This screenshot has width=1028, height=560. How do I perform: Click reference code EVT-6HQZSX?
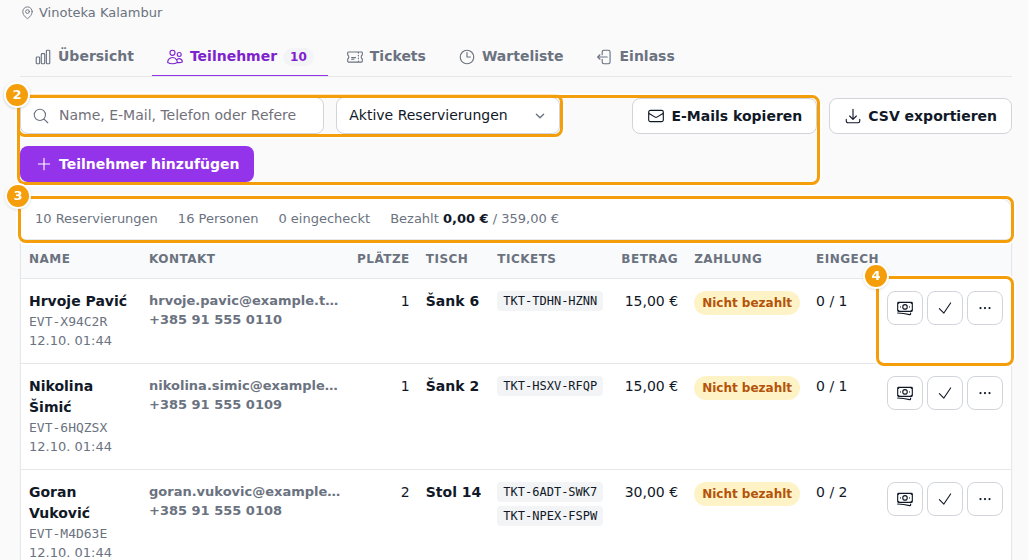[68, 428]
